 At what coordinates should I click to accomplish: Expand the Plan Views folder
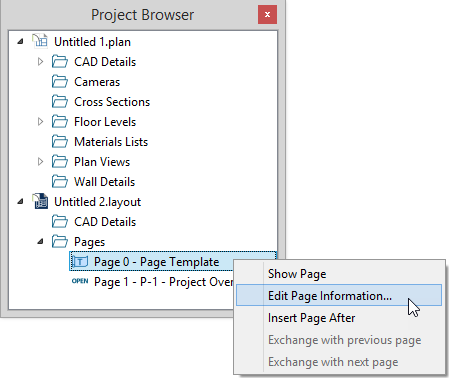click(40, 162)
